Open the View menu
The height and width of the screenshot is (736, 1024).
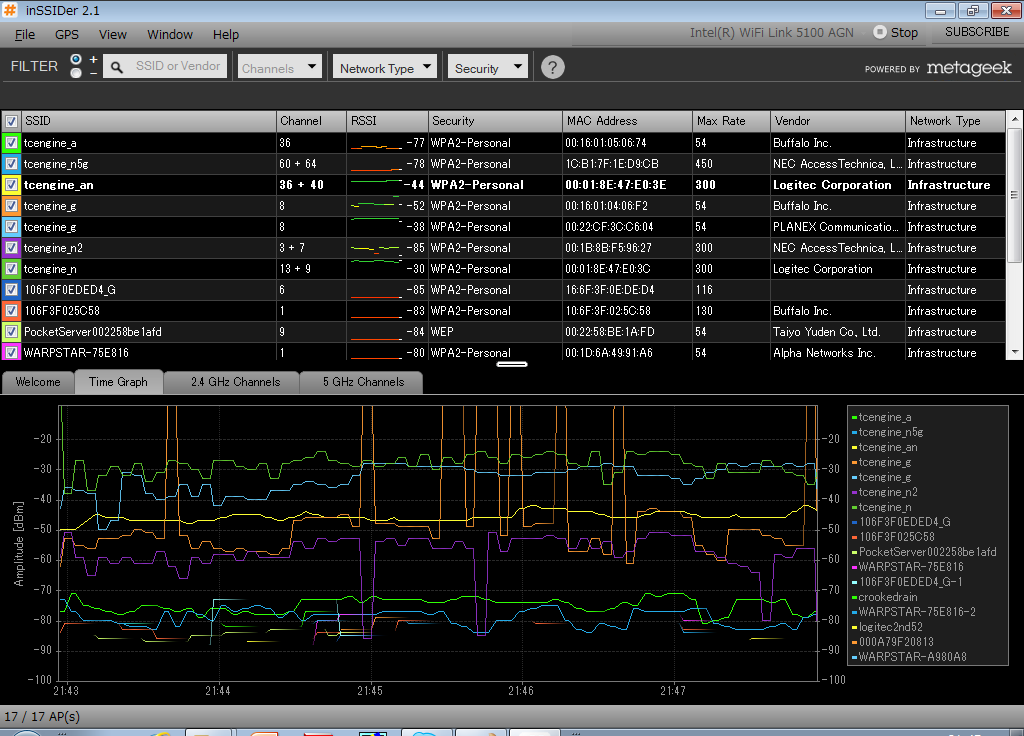[x=112, y=35]
